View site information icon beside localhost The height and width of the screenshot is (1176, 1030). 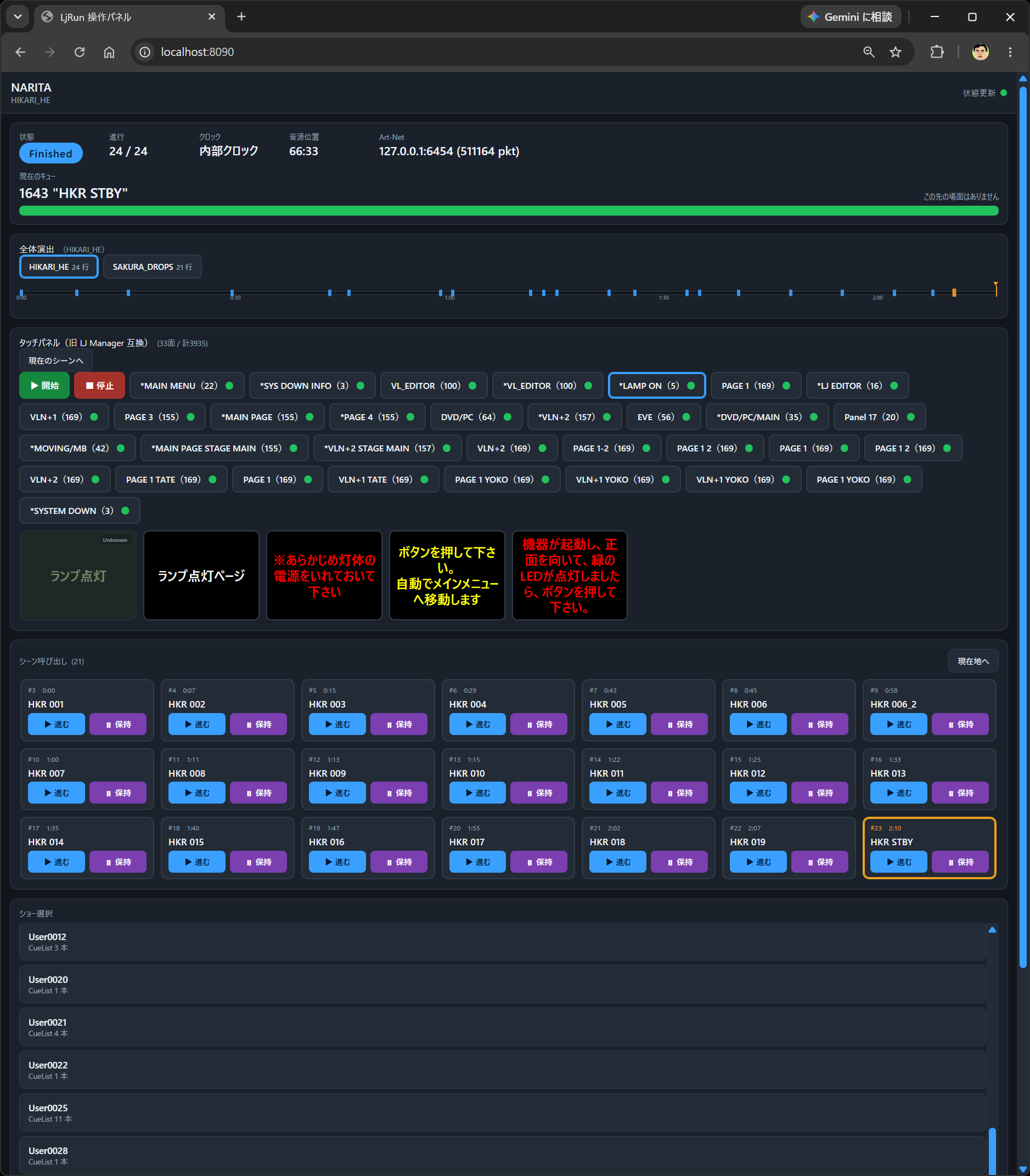[145, 52]
